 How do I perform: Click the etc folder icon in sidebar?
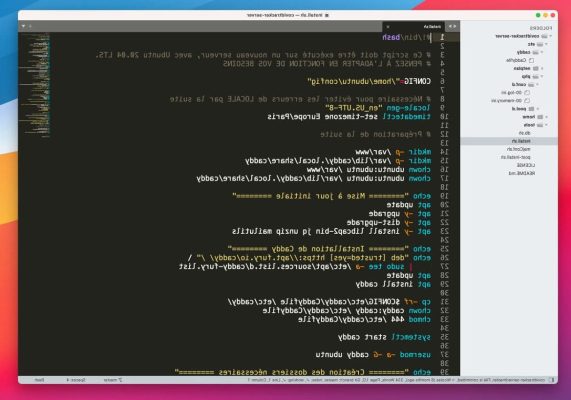click(x=540, y=44)
